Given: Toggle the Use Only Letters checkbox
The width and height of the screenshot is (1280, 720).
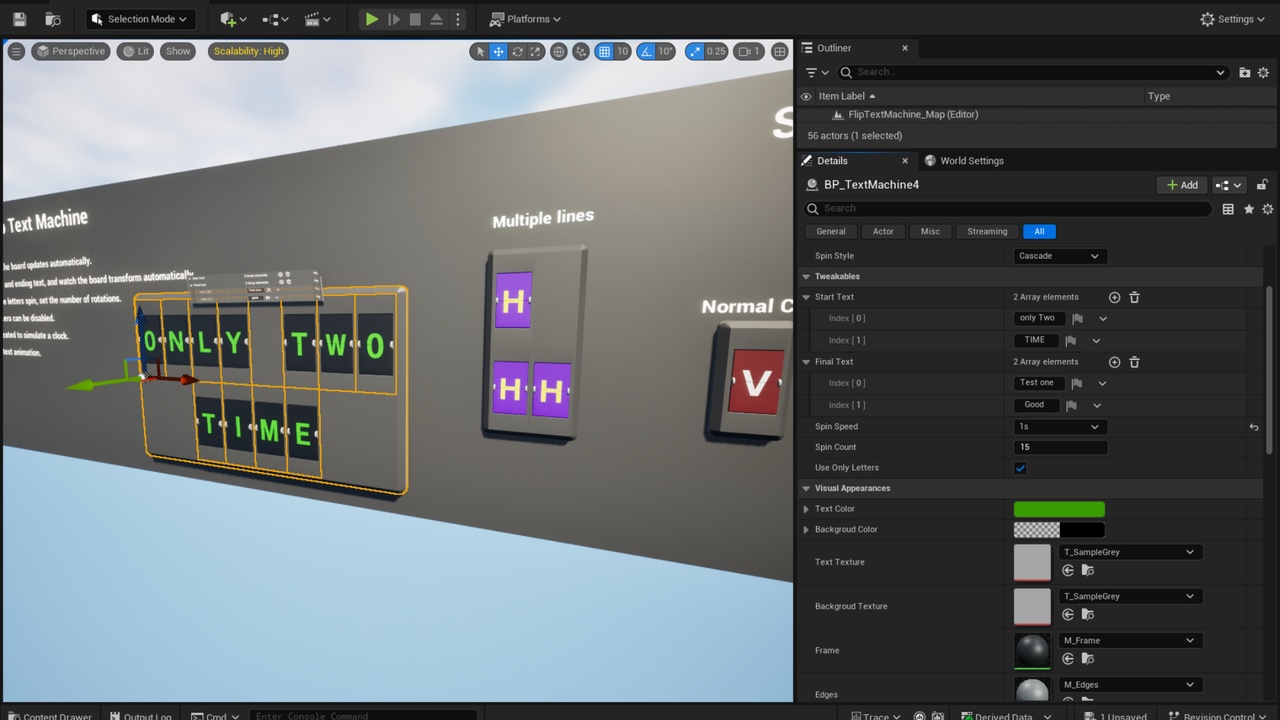Looking at the screenshot, I should [1020, 468].
